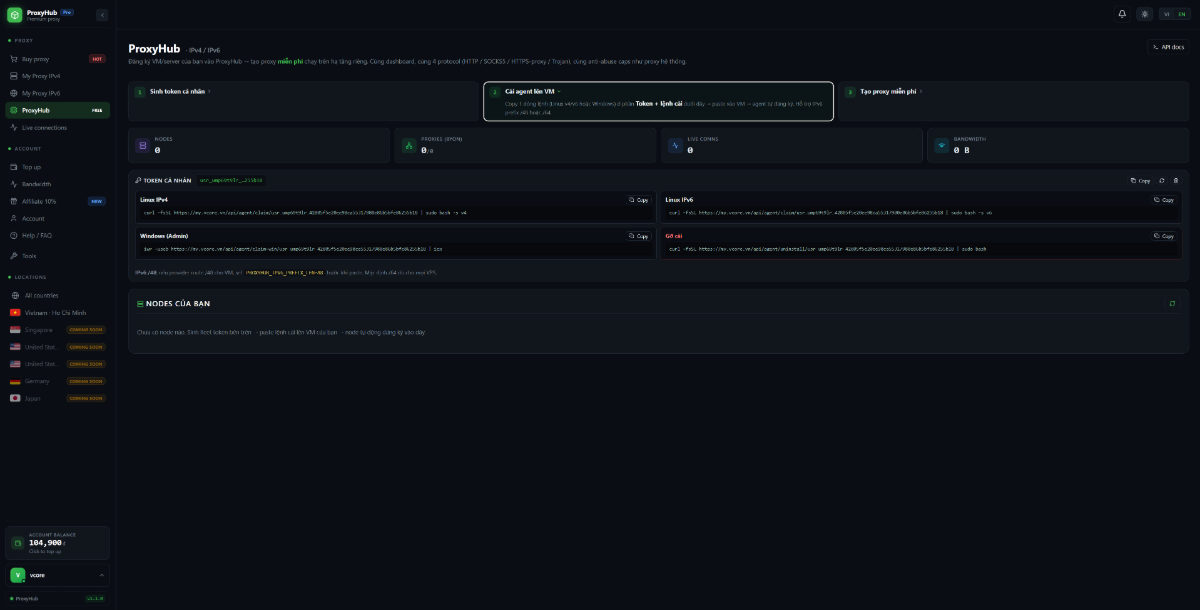
Task: Open Help / FAQ page
Action: click(56, 235)
